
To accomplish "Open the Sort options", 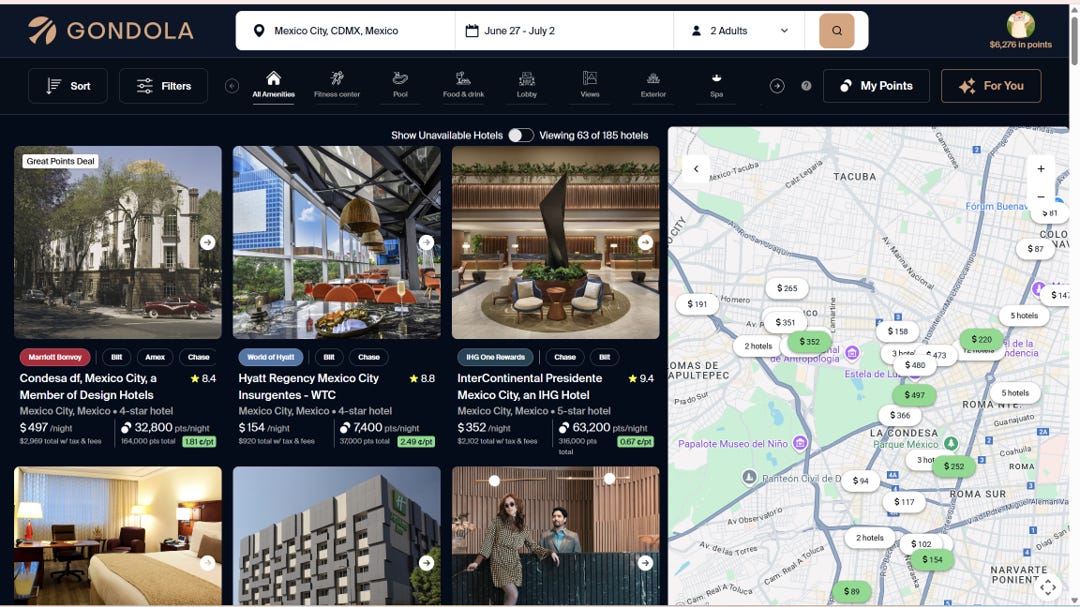I will click(x=68, y=86).
